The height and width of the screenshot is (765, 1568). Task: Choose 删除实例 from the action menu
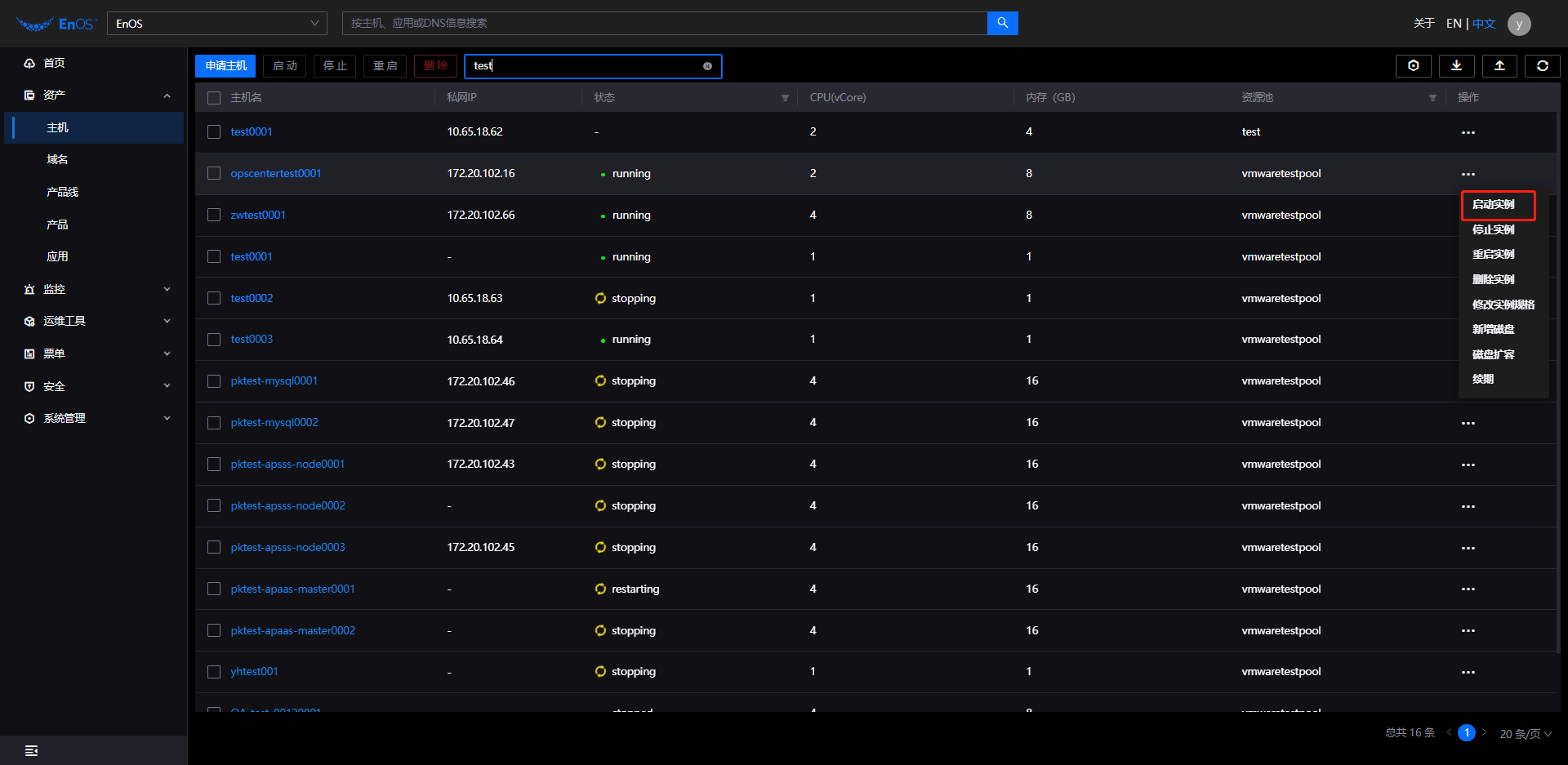coord(1493,279)
